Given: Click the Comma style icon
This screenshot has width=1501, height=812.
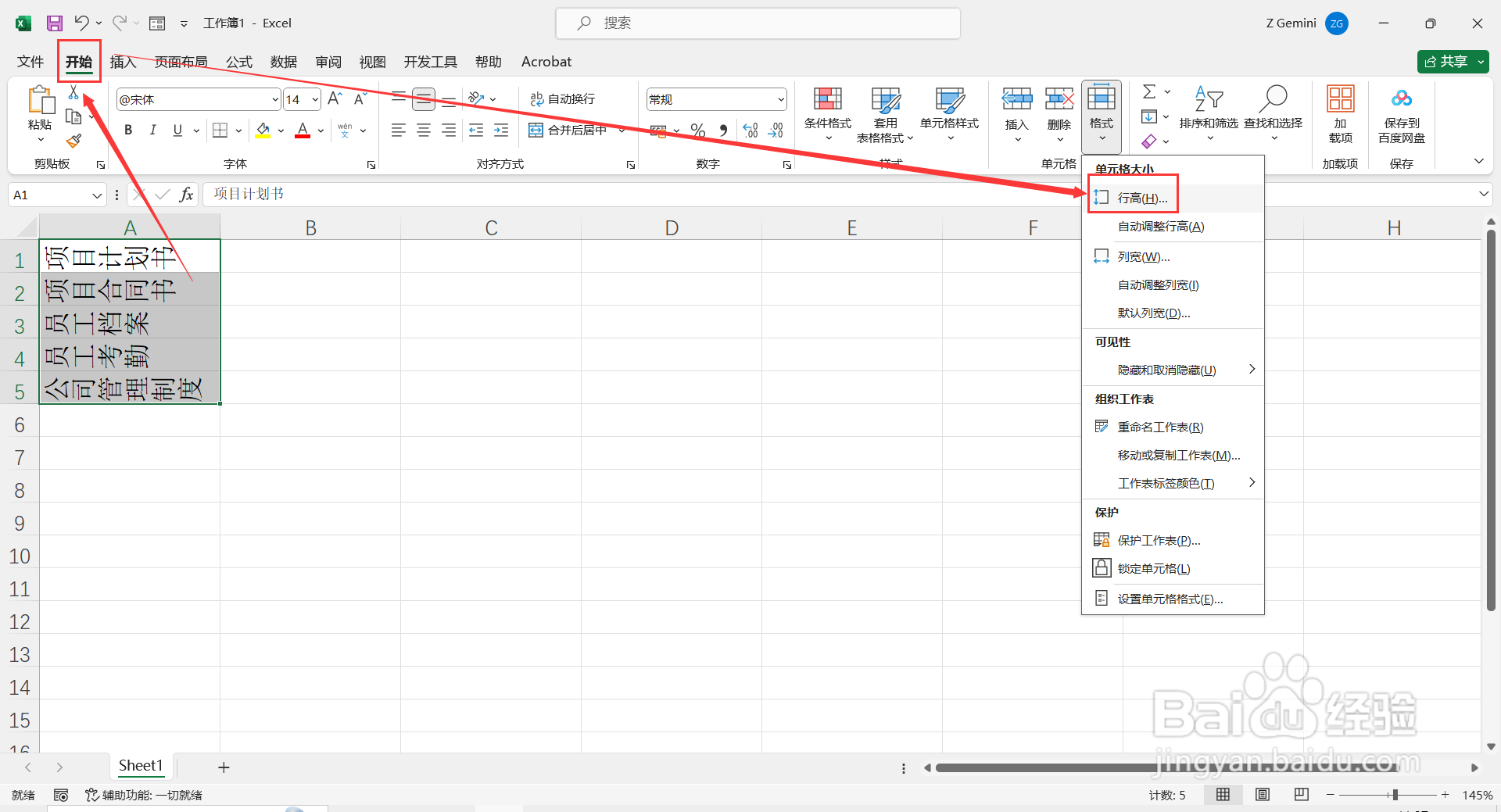Looking at the screenshot, I should coord(723,131).
